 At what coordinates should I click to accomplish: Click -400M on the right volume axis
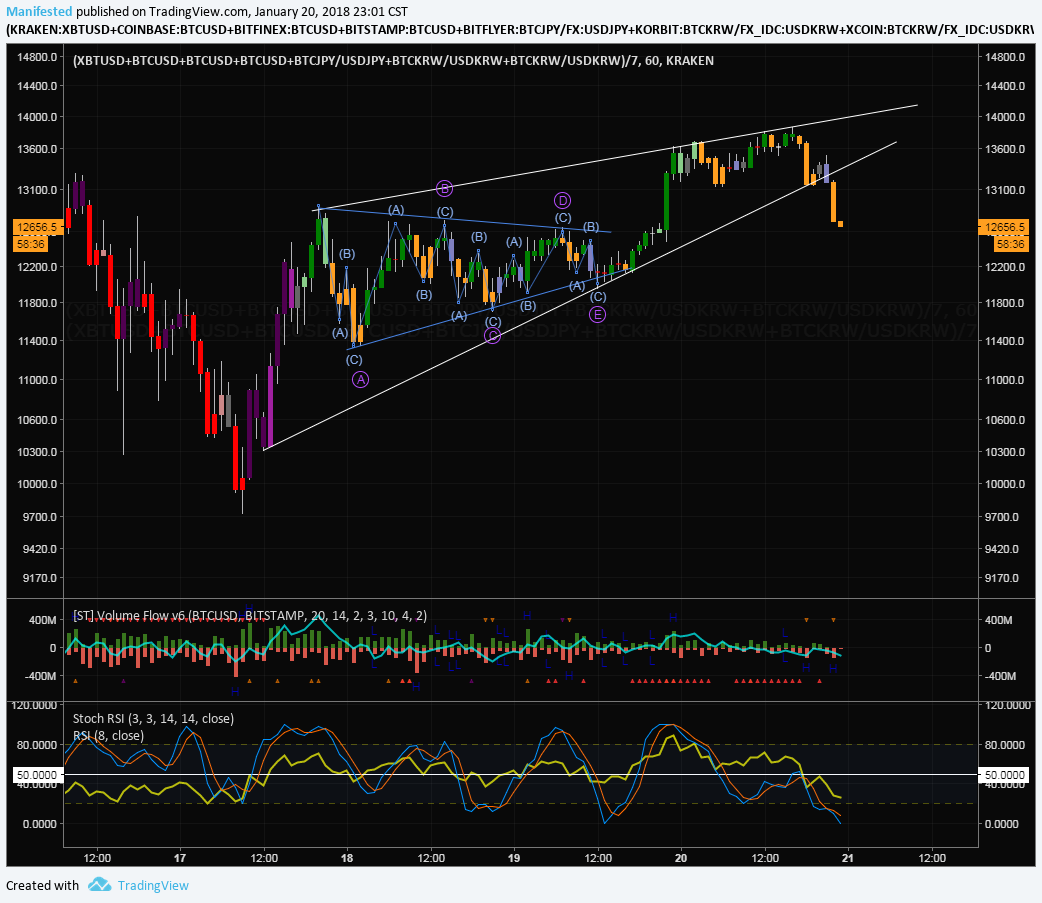point(999,676)
